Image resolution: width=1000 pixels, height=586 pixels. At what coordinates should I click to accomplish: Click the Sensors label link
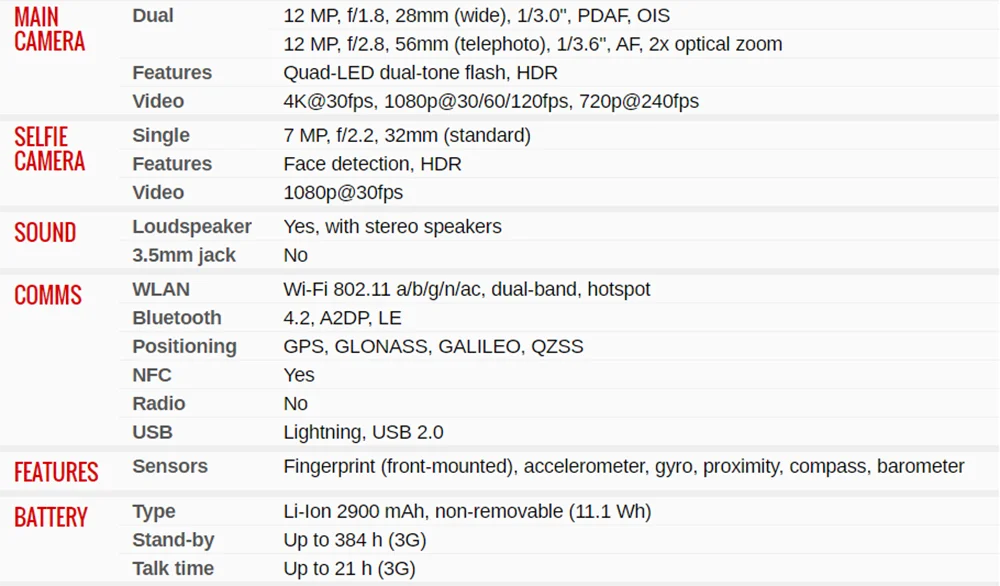(170, 466)
